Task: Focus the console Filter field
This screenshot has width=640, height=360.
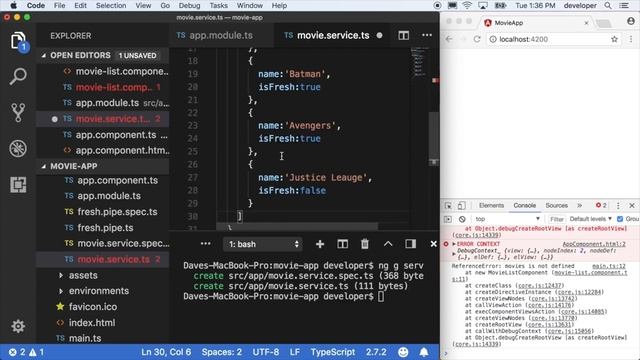Action: 557,219
